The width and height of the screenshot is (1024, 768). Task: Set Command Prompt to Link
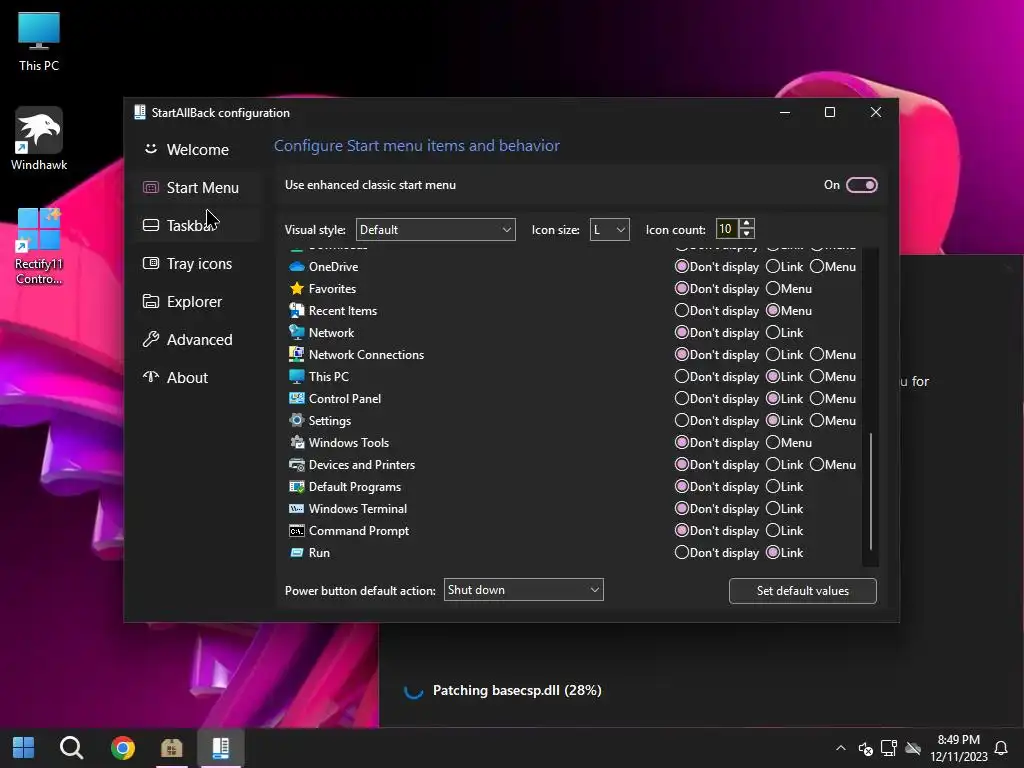coord(785,530)
